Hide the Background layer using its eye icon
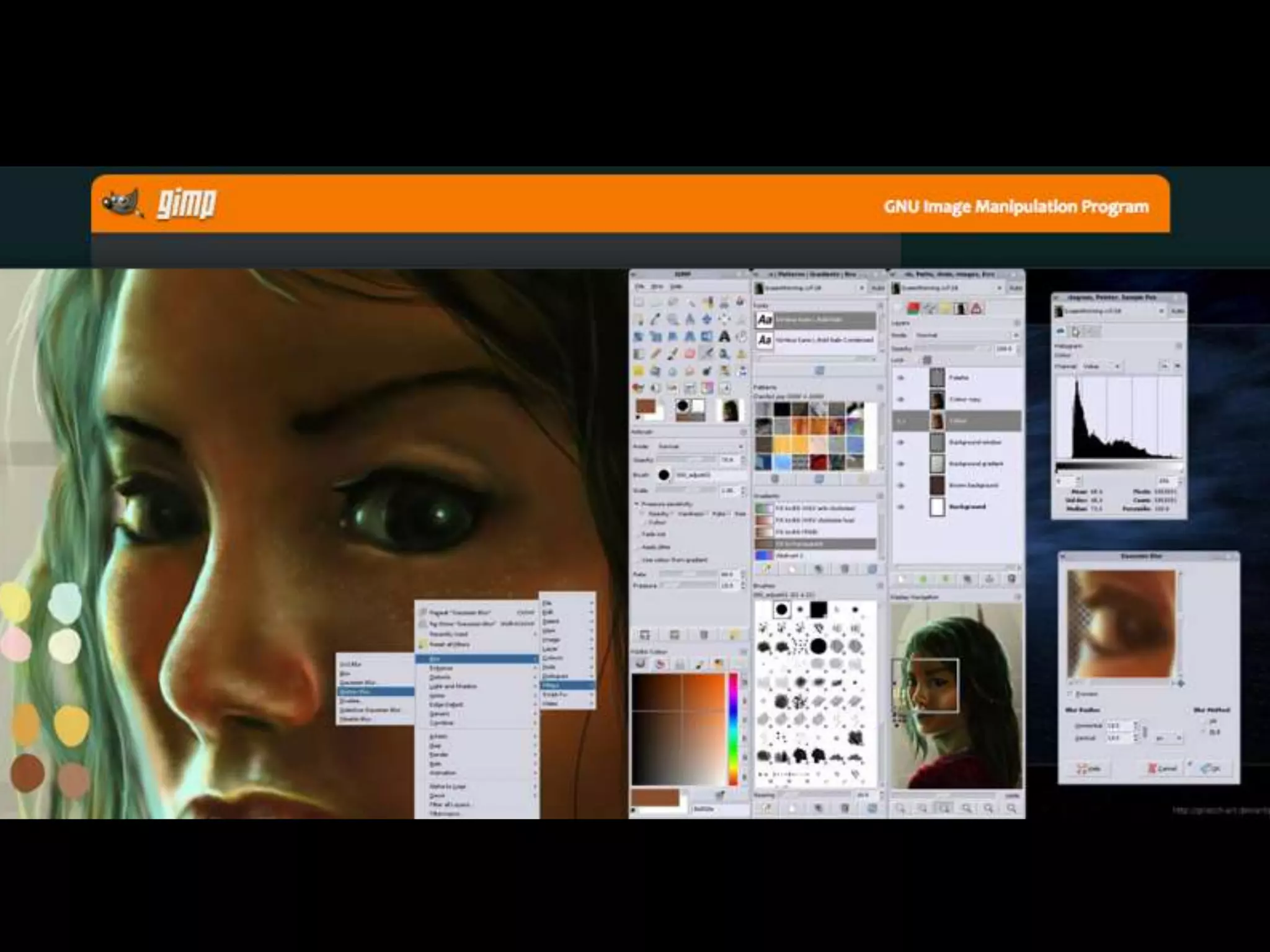1270x952 pixels. coord(901,507)
